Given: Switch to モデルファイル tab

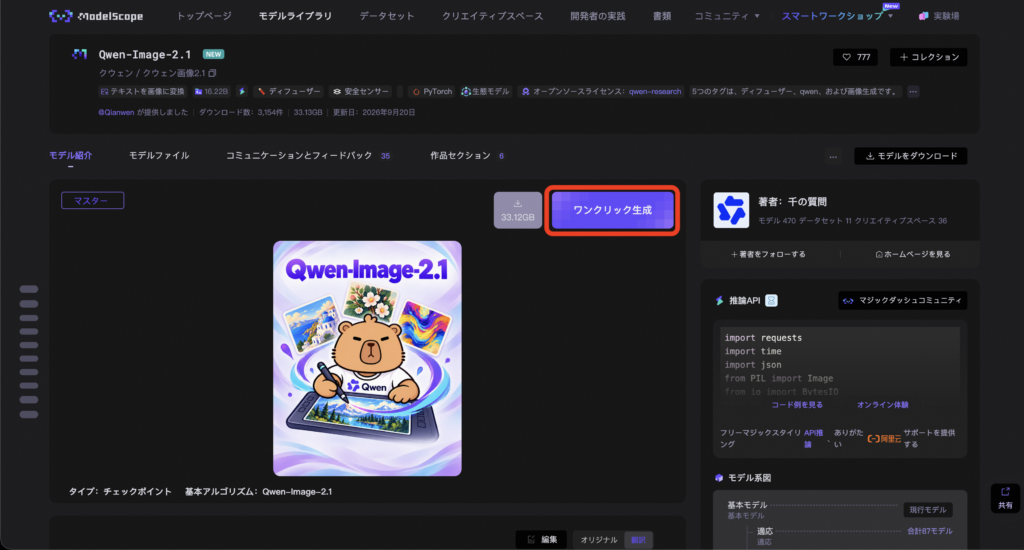Looking at the screenshot, I should tap(159, 155).
